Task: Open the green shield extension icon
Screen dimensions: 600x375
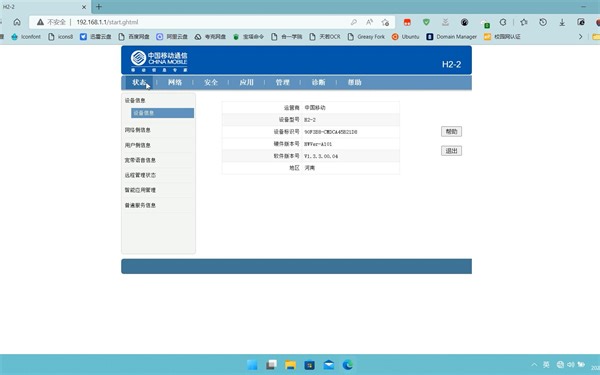Action: (x=426, y=22)
